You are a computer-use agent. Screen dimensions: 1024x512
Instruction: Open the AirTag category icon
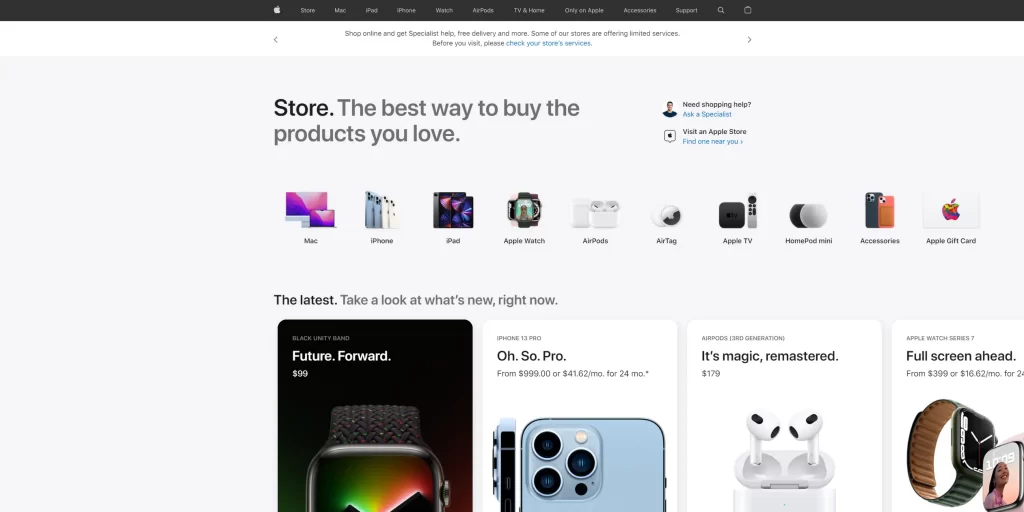667,216
